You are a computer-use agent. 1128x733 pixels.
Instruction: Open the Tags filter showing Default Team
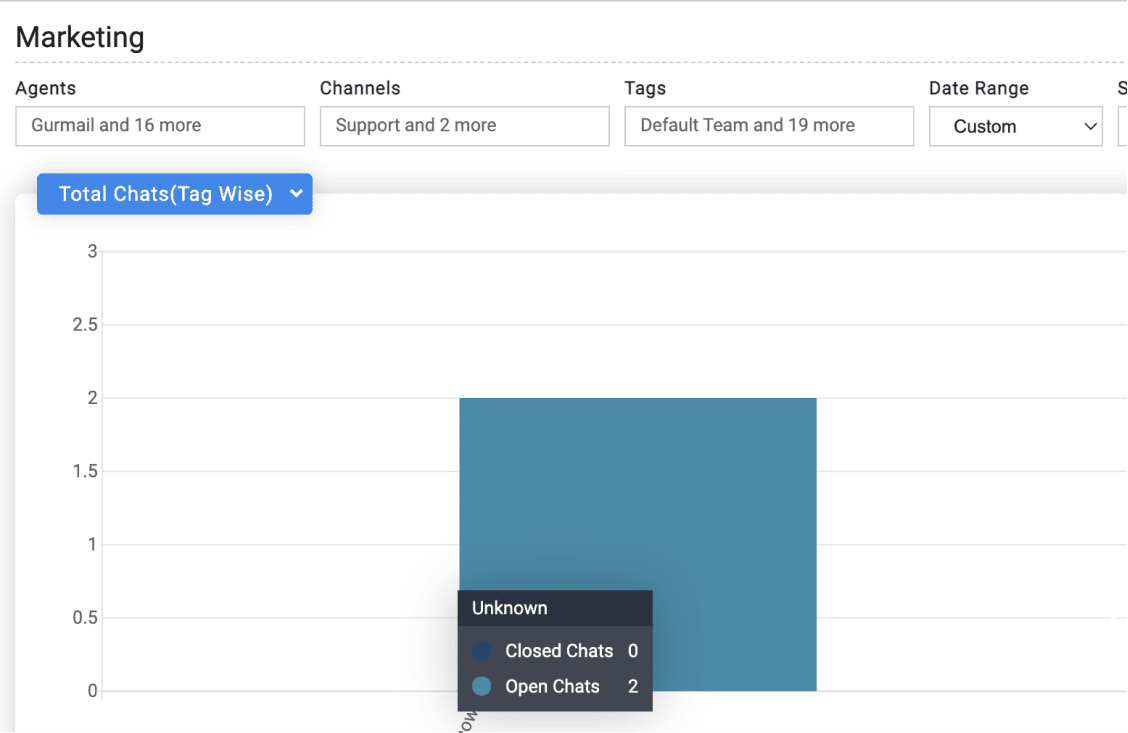coord(768,126)
